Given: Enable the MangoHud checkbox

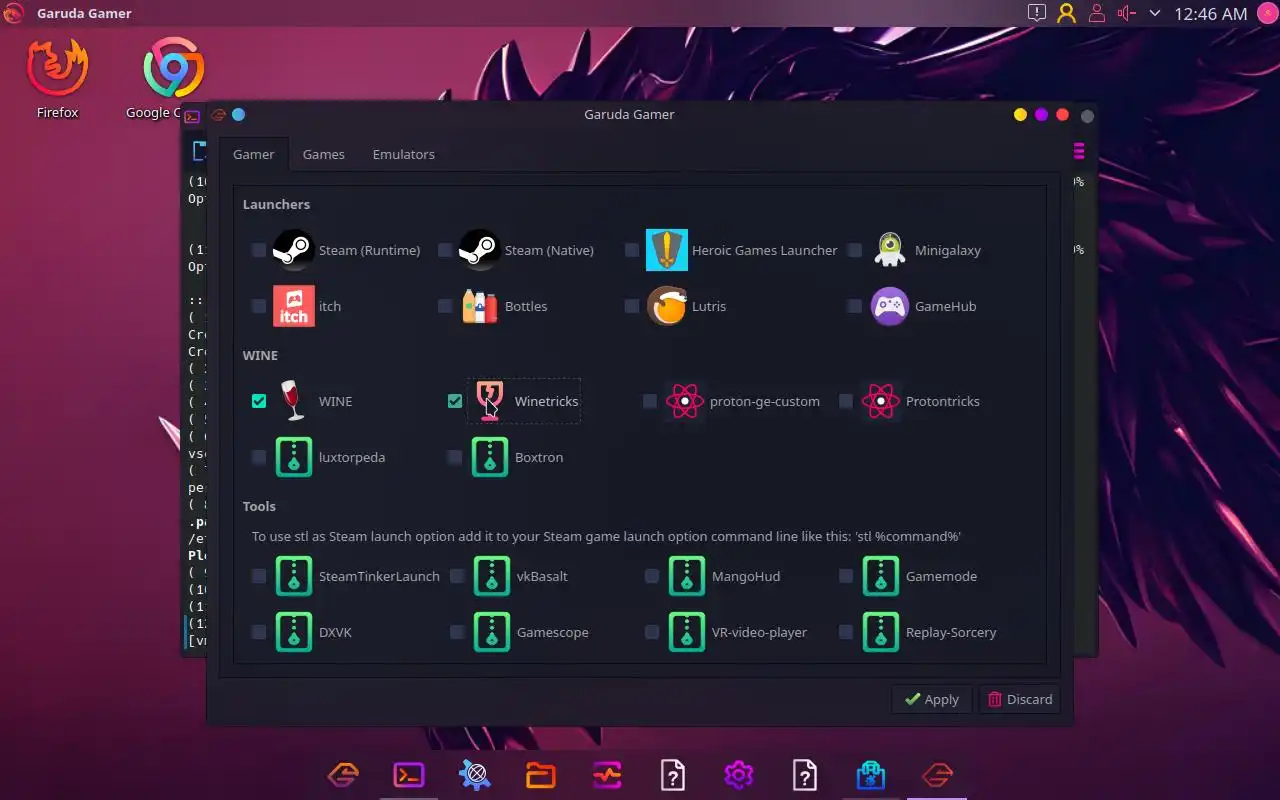Looking at the screenshot, I should [652, 576].
